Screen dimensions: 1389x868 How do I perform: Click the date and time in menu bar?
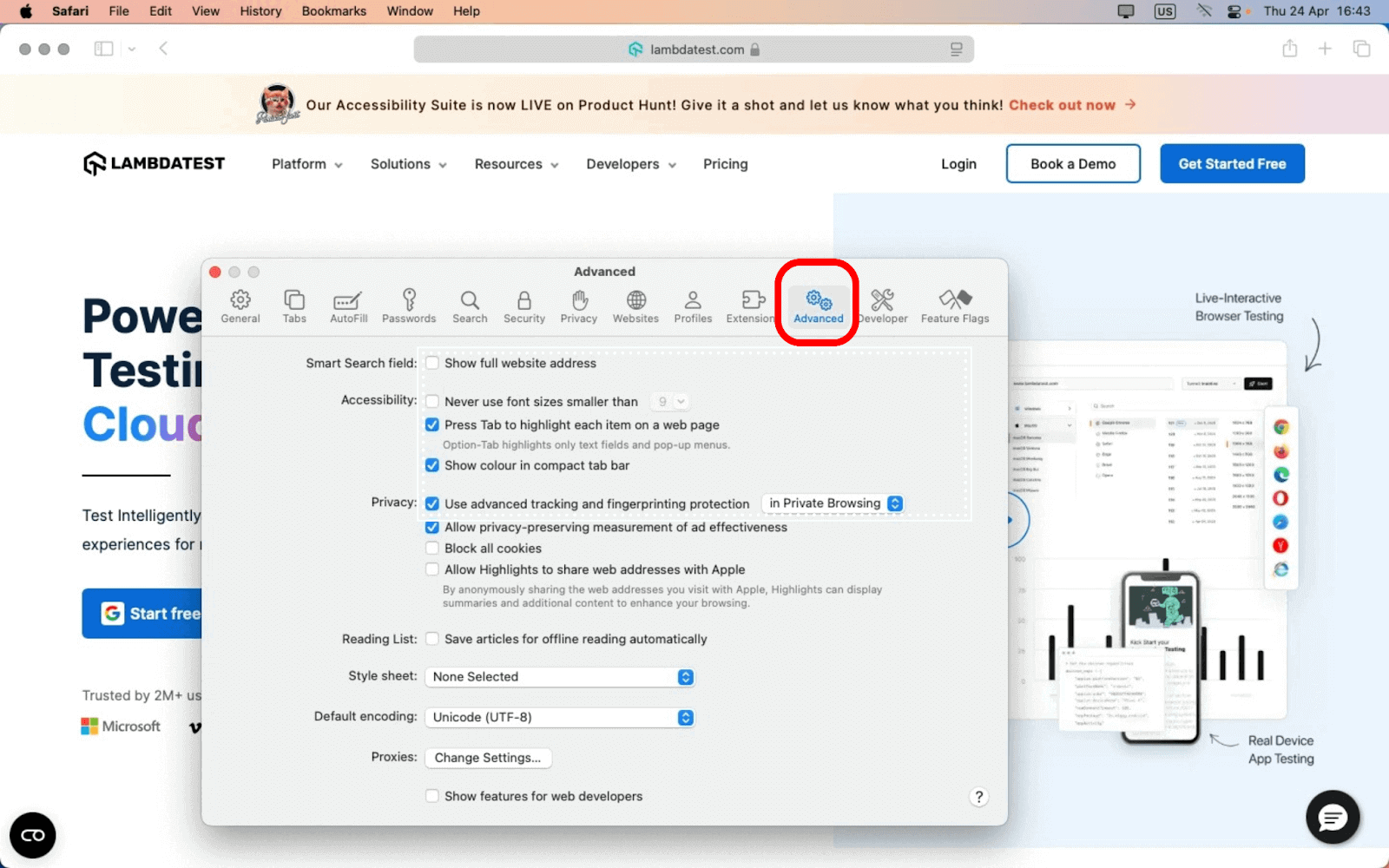click(1317, 11)
